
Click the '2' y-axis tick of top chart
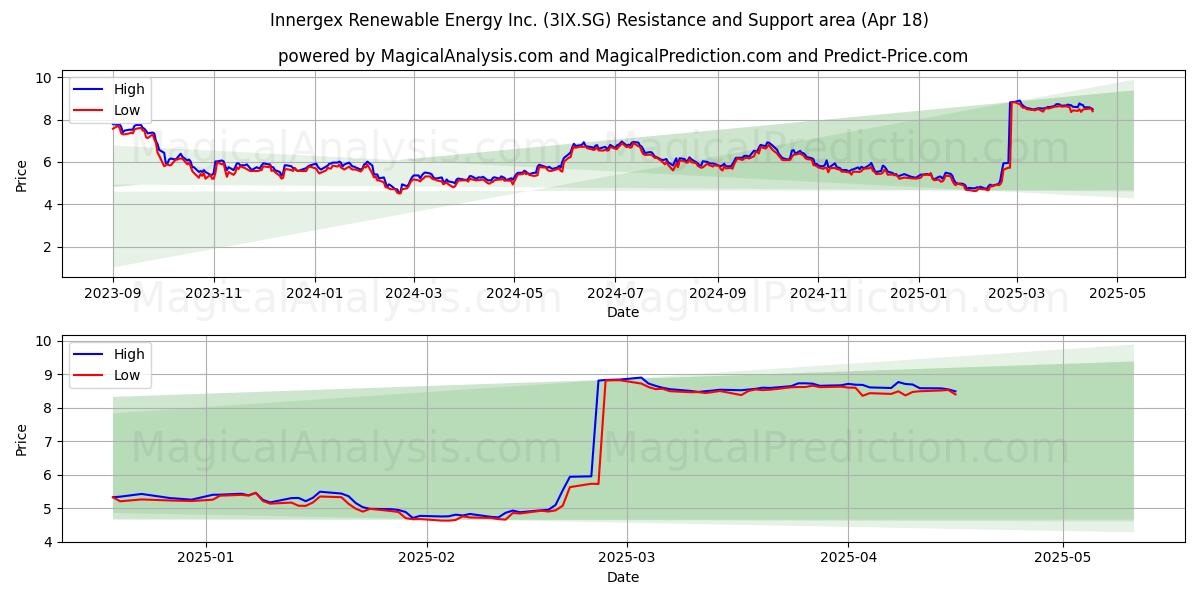click(x=47, y=247)
